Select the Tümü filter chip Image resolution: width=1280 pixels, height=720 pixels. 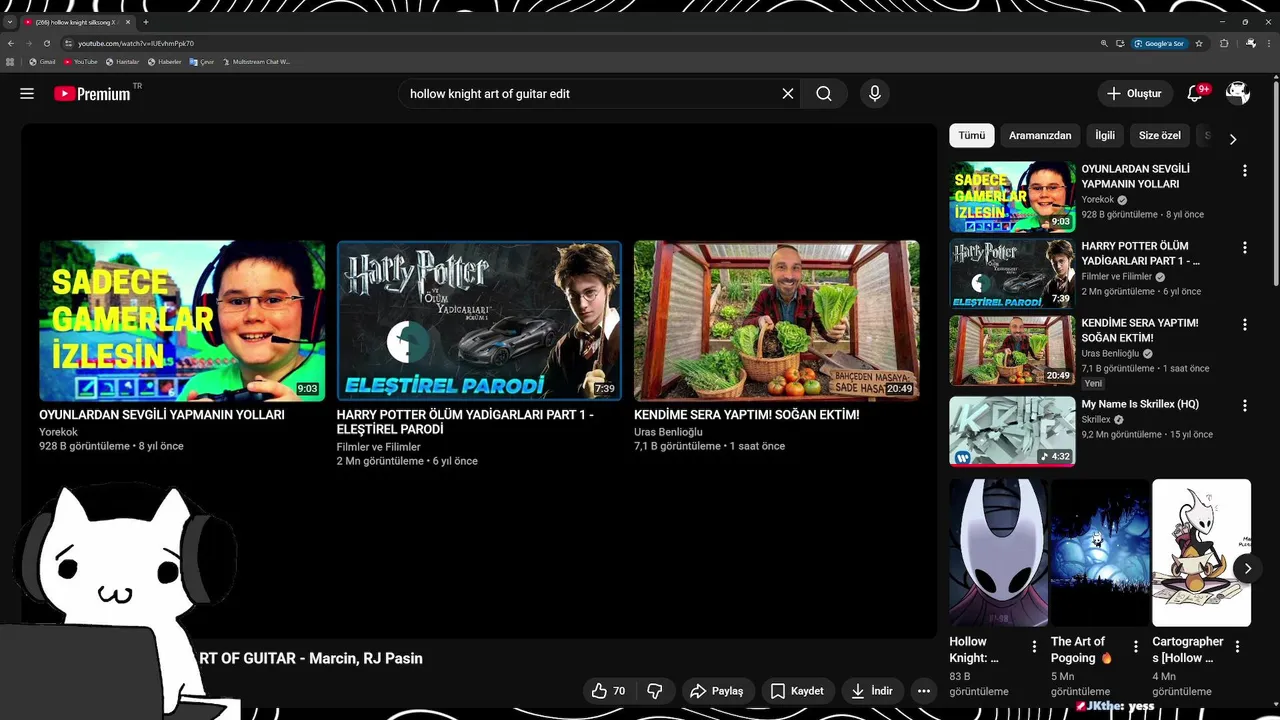tap(972, 135)
